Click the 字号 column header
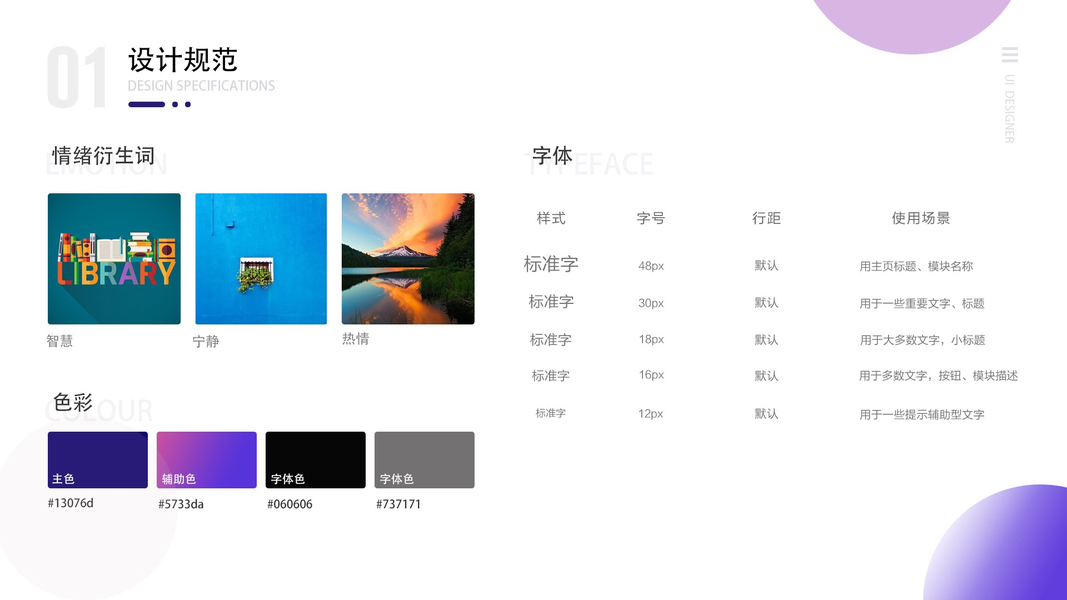 (651, 218)
